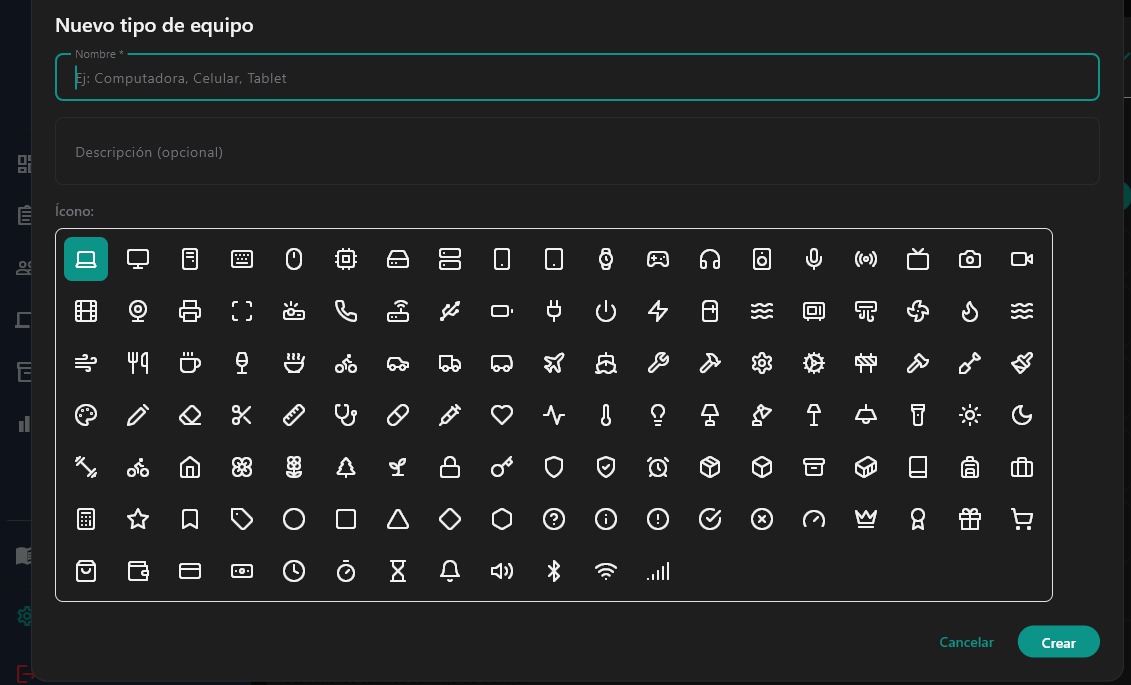This screenshot has height=685, width=1131.
Task: Select the truck icon
Action: coord(450,363)
